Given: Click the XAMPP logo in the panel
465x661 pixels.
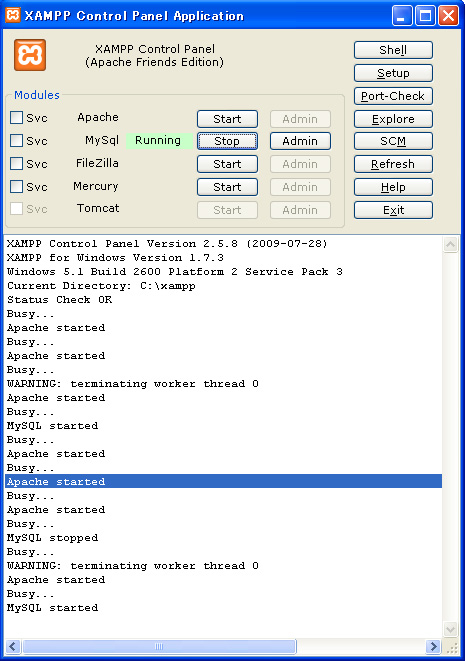Looking at the screenshot, I should pyautogui.click(x=30, y=55).
